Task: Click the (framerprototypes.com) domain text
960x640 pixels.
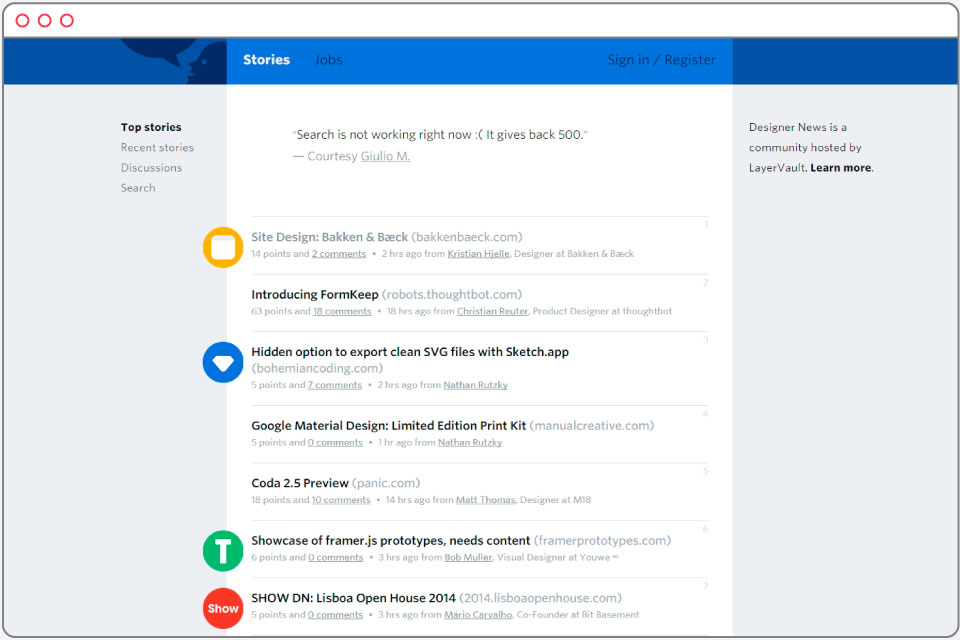Action: point(602,541)
